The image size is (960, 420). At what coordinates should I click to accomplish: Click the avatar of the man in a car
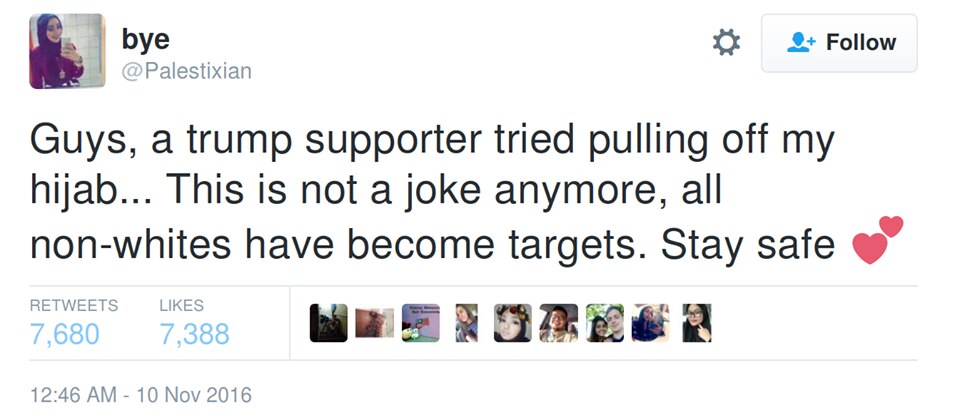point(558,322)
